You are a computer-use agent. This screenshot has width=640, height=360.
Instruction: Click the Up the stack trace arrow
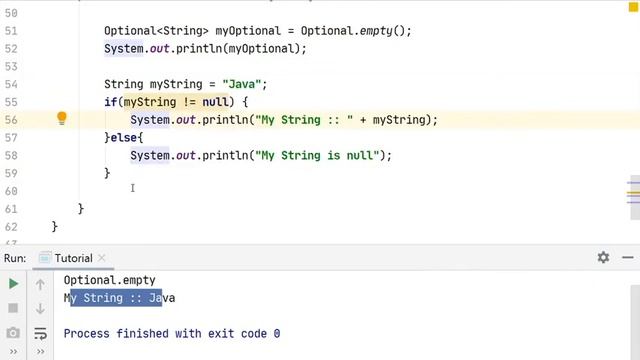pos(40,284)
